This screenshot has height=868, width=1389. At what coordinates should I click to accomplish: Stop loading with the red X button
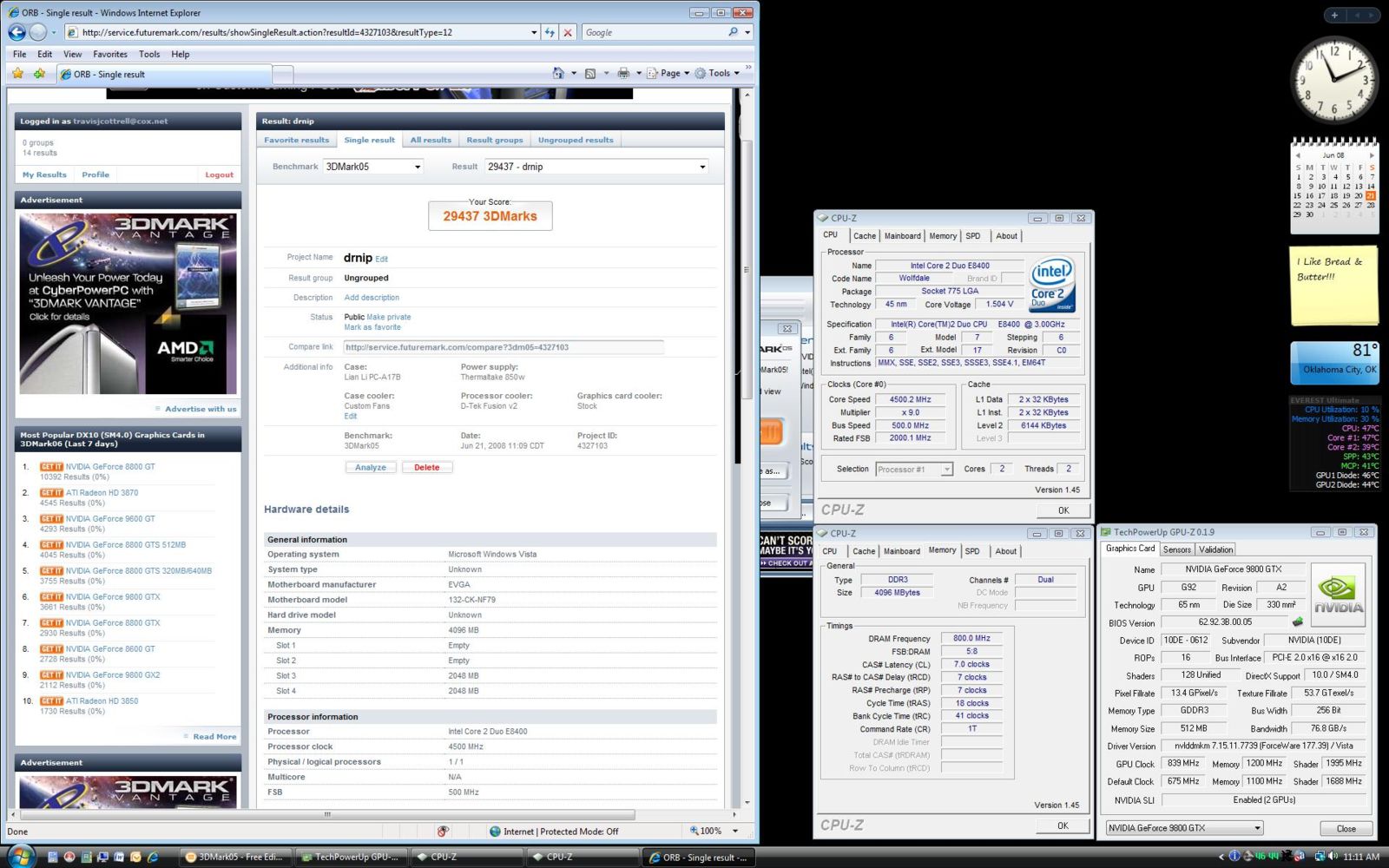tap(568, 32)
